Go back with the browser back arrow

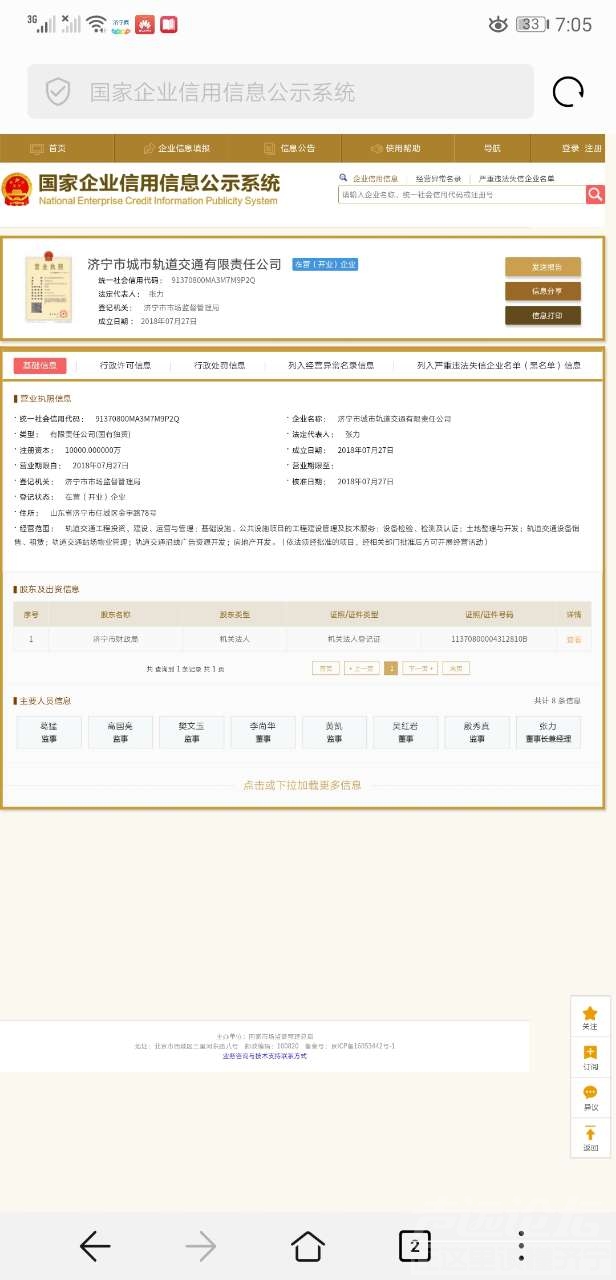[95, 1246]
